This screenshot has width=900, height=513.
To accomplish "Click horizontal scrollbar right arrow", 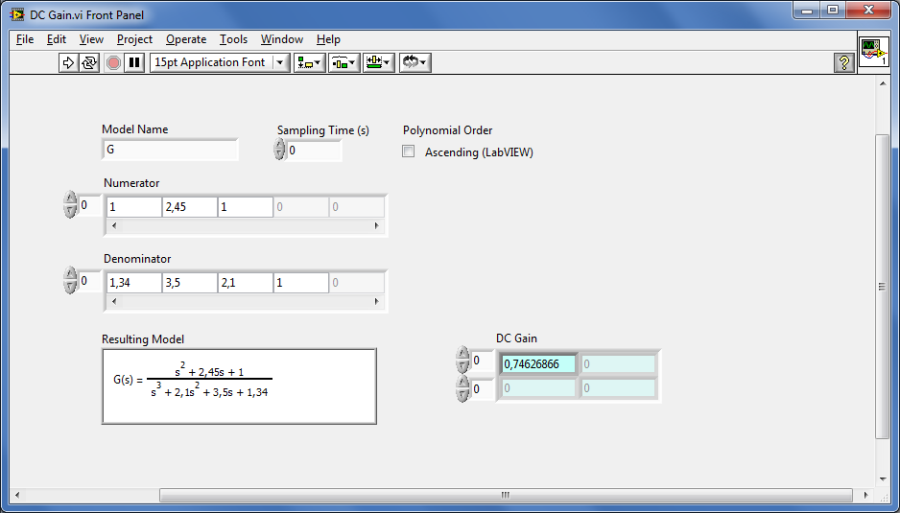I will (x=867, y=495).
